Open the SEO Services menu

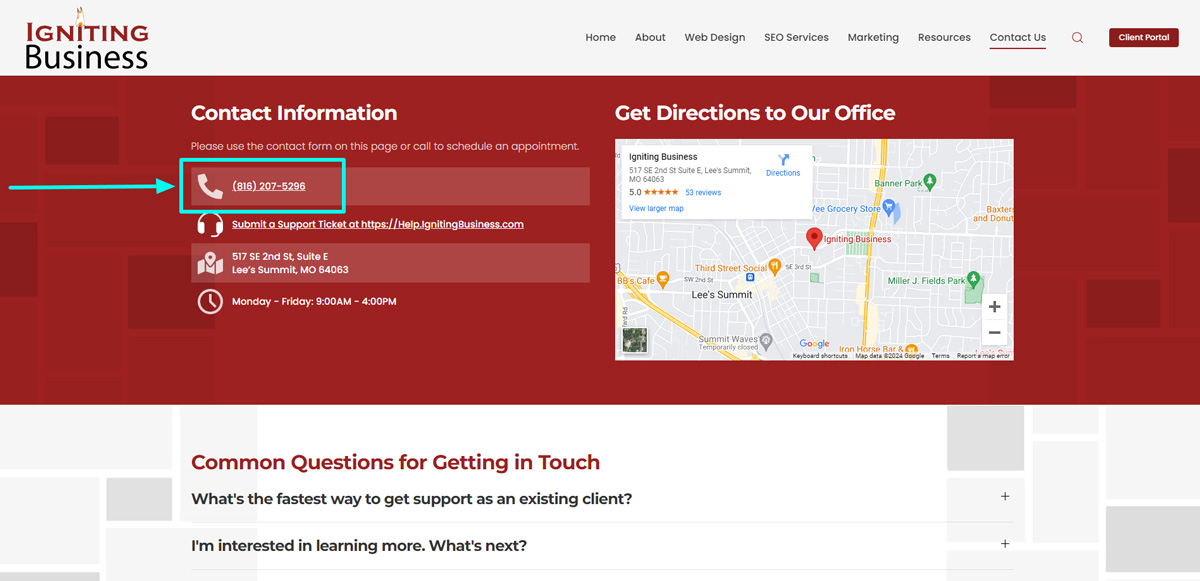pos(796,38)
